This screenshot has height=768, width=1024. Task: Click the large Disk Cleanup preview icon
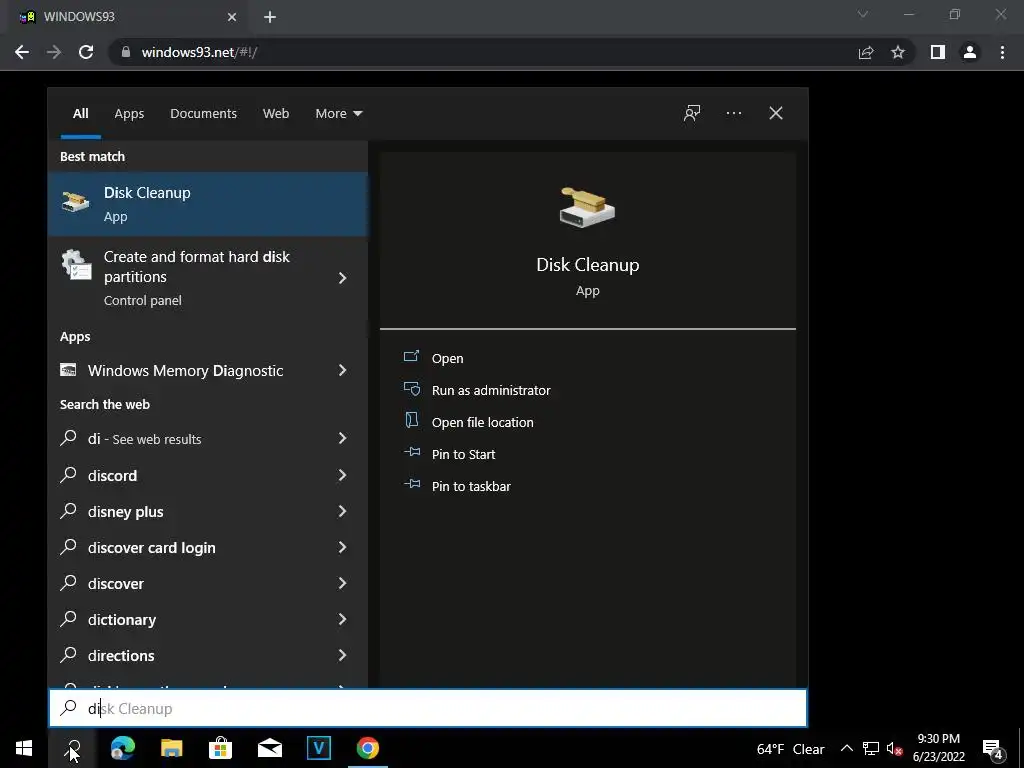click(587, 208)
